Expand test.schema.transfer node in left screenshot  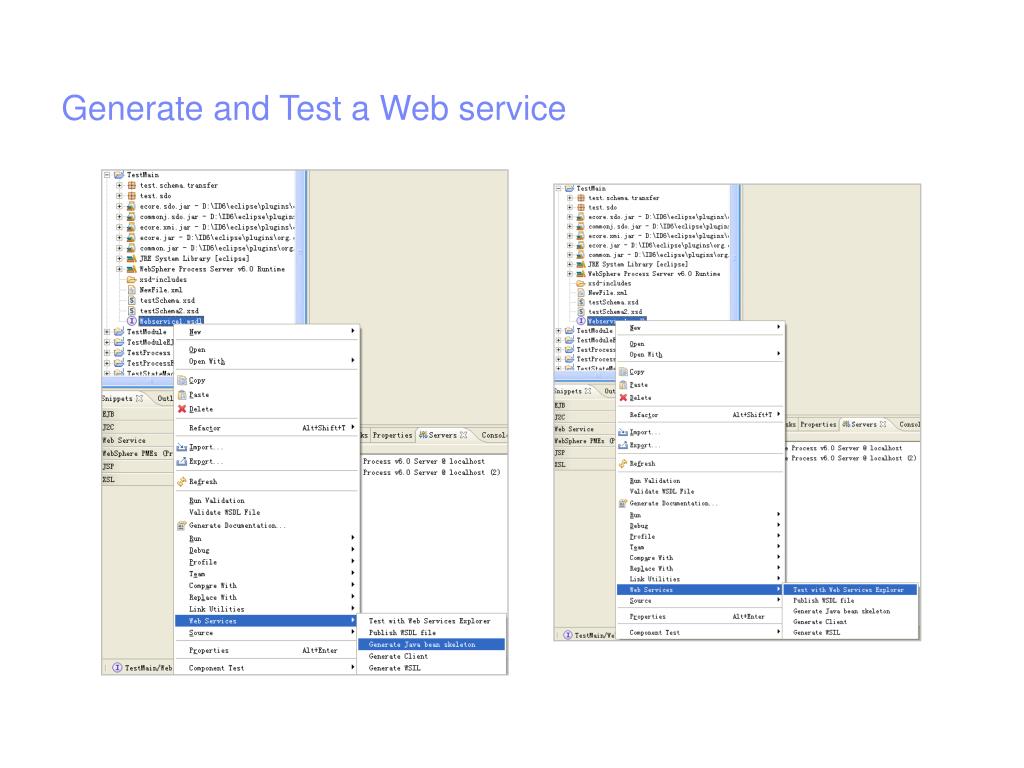pyautogui.click(x=120, y=185)
